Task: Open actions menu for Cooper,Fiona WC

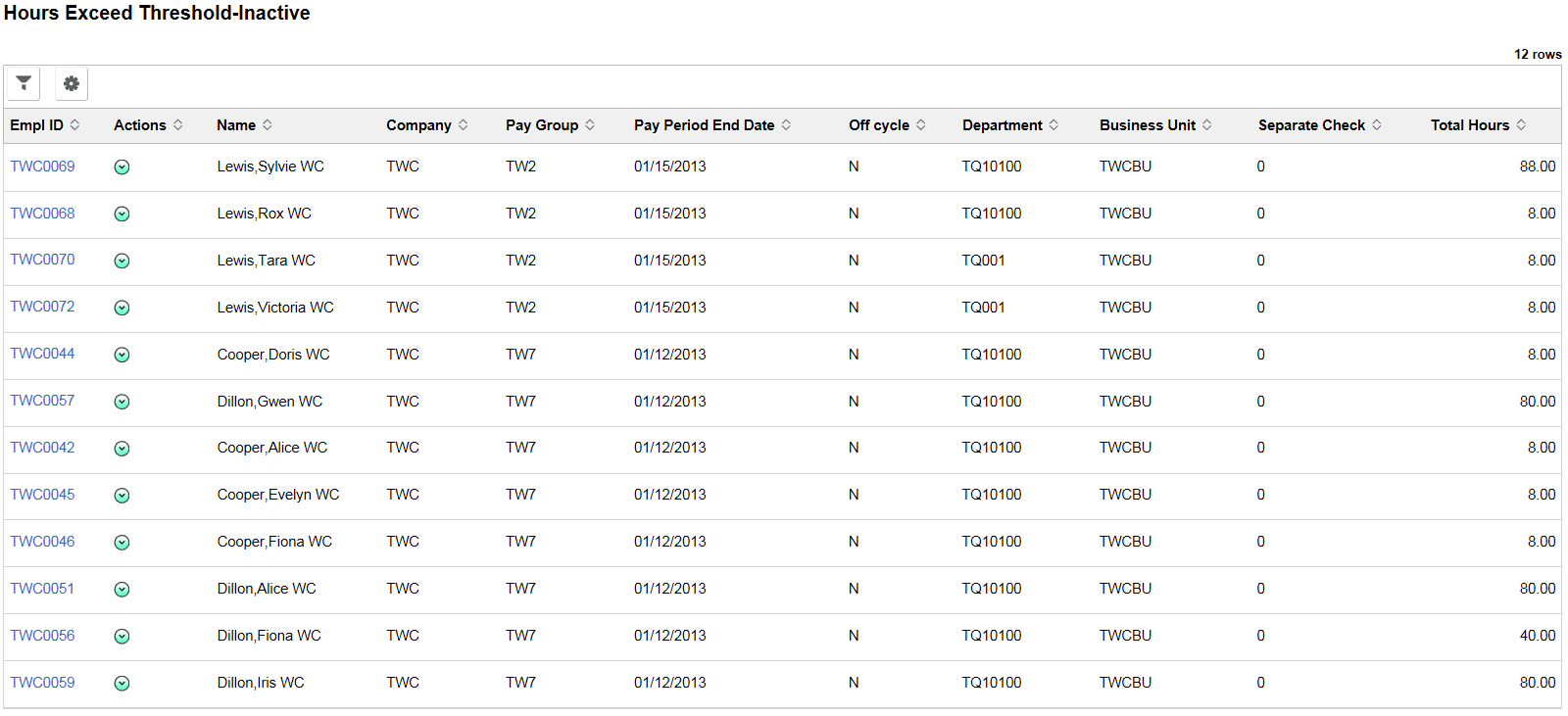Action: (x=122, y=543)
